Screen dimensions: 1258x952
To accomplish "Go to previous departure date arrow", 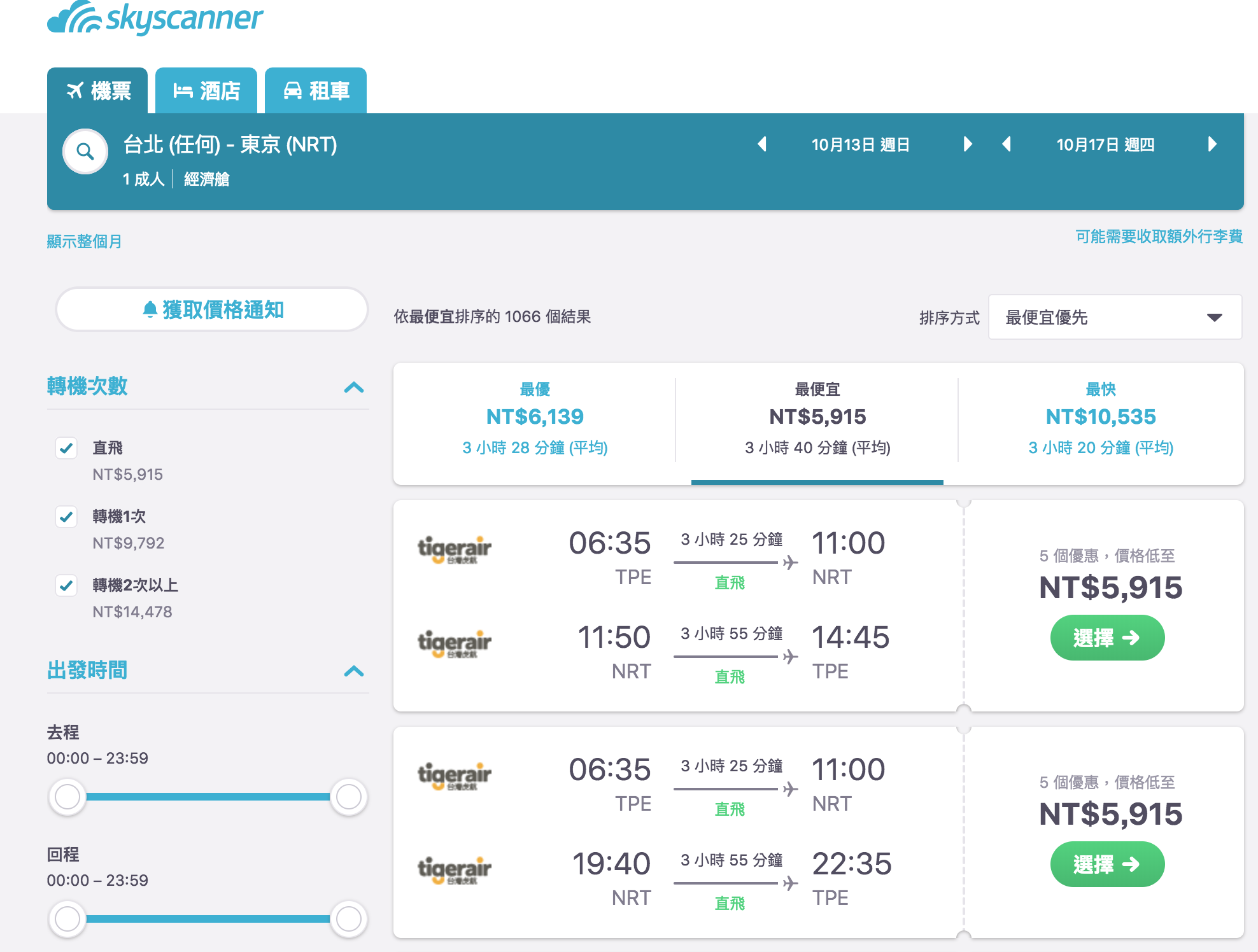I will click(762, 144).
